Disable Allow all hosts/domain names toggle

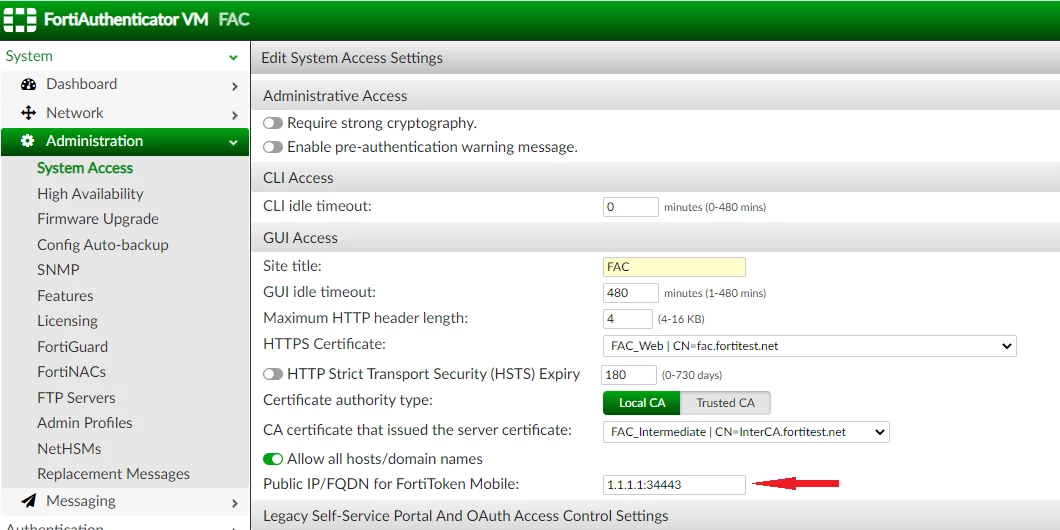(x=273, y=459)
